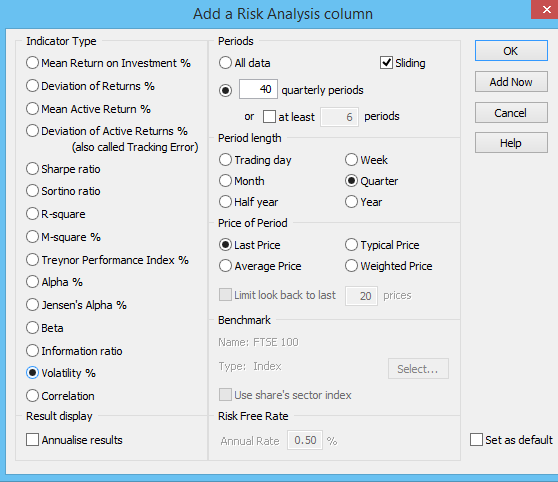
Task: Cancel the Risk Analysis dialog
Action: pos(511,113)
